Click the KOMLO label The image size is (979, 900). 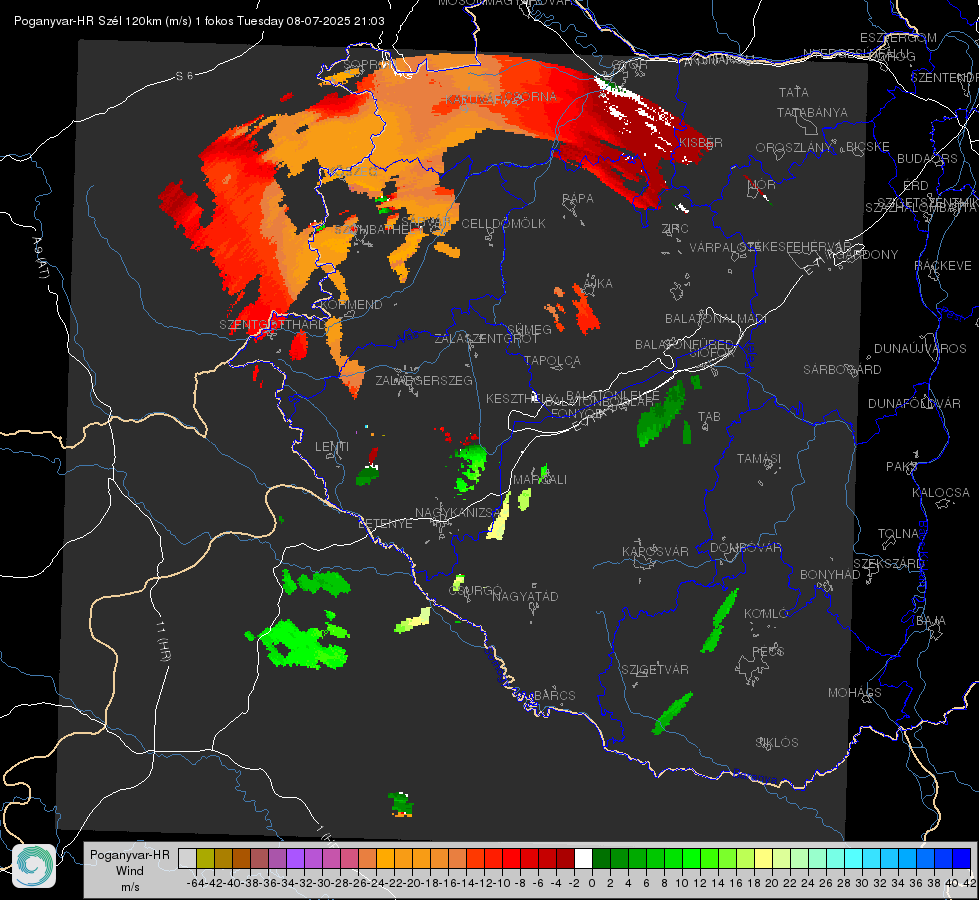tap(766, 614)
